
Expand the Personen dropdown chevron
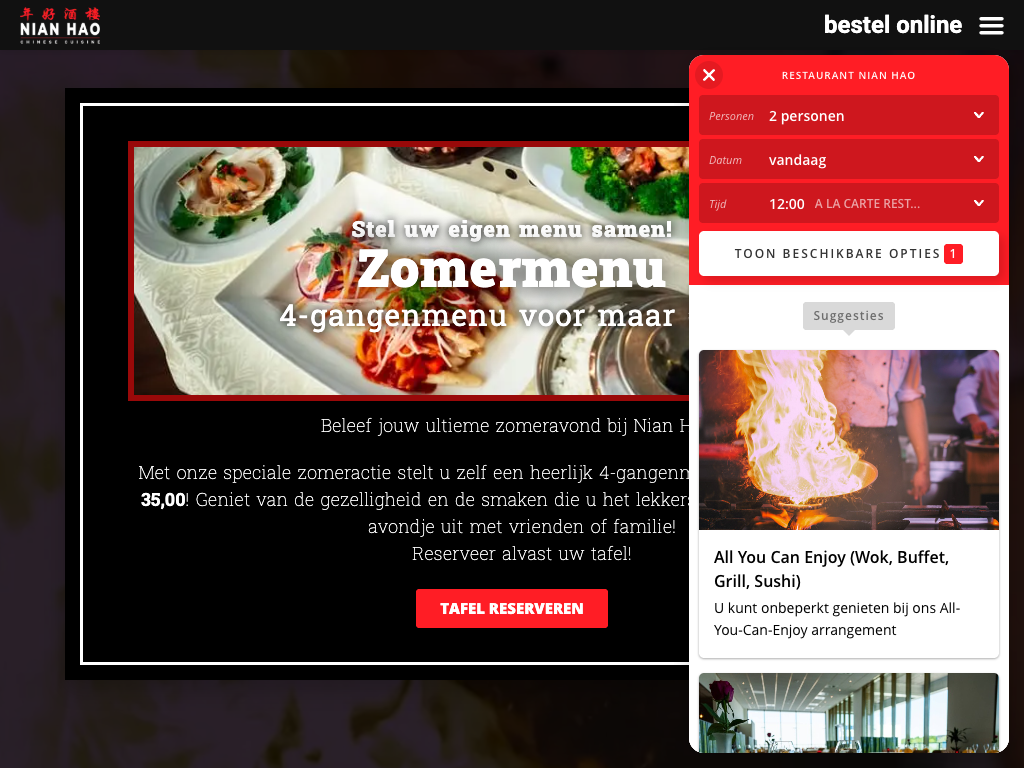click(979, 116)
